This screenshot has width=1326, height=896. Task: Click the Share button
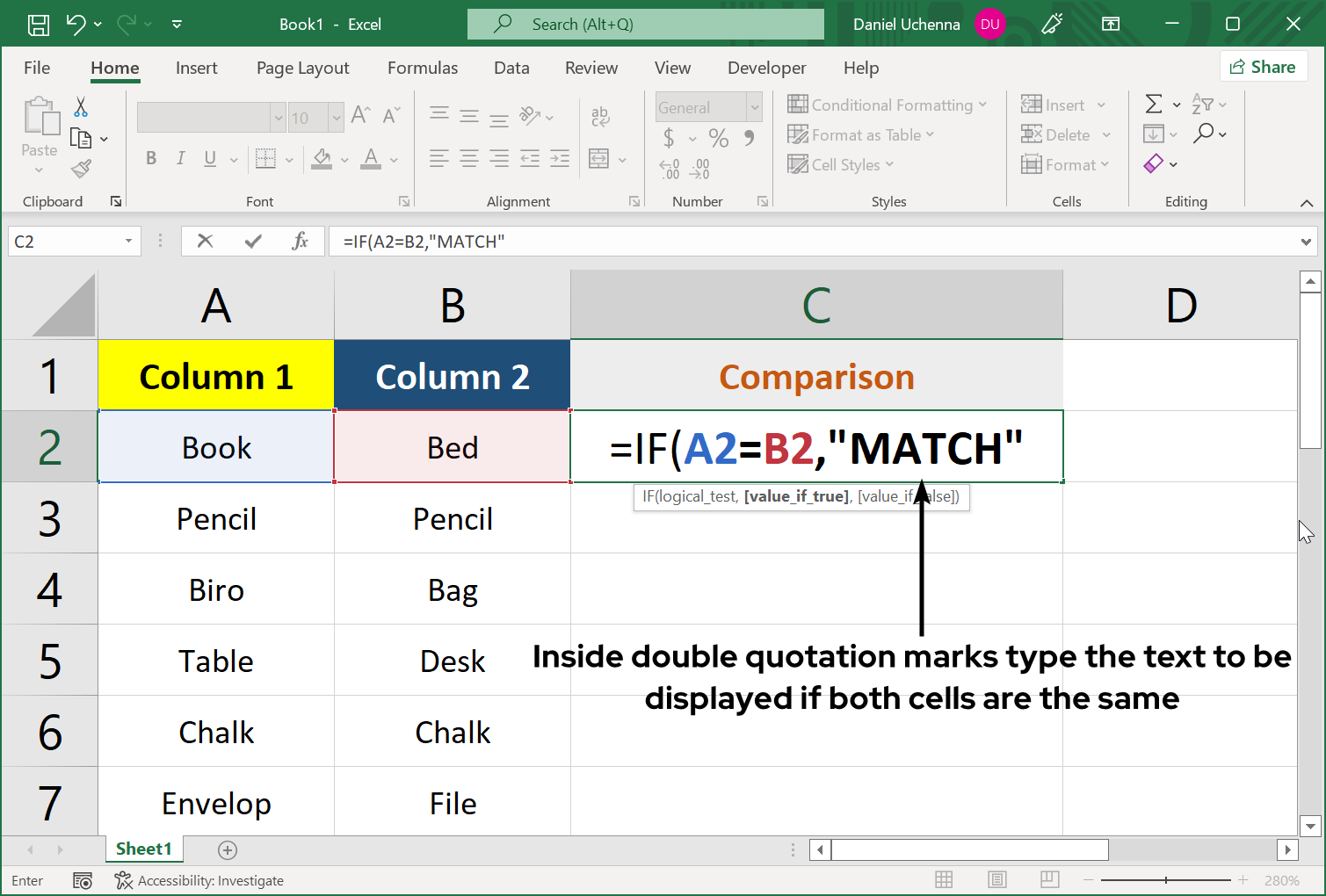click(1264, 66)
